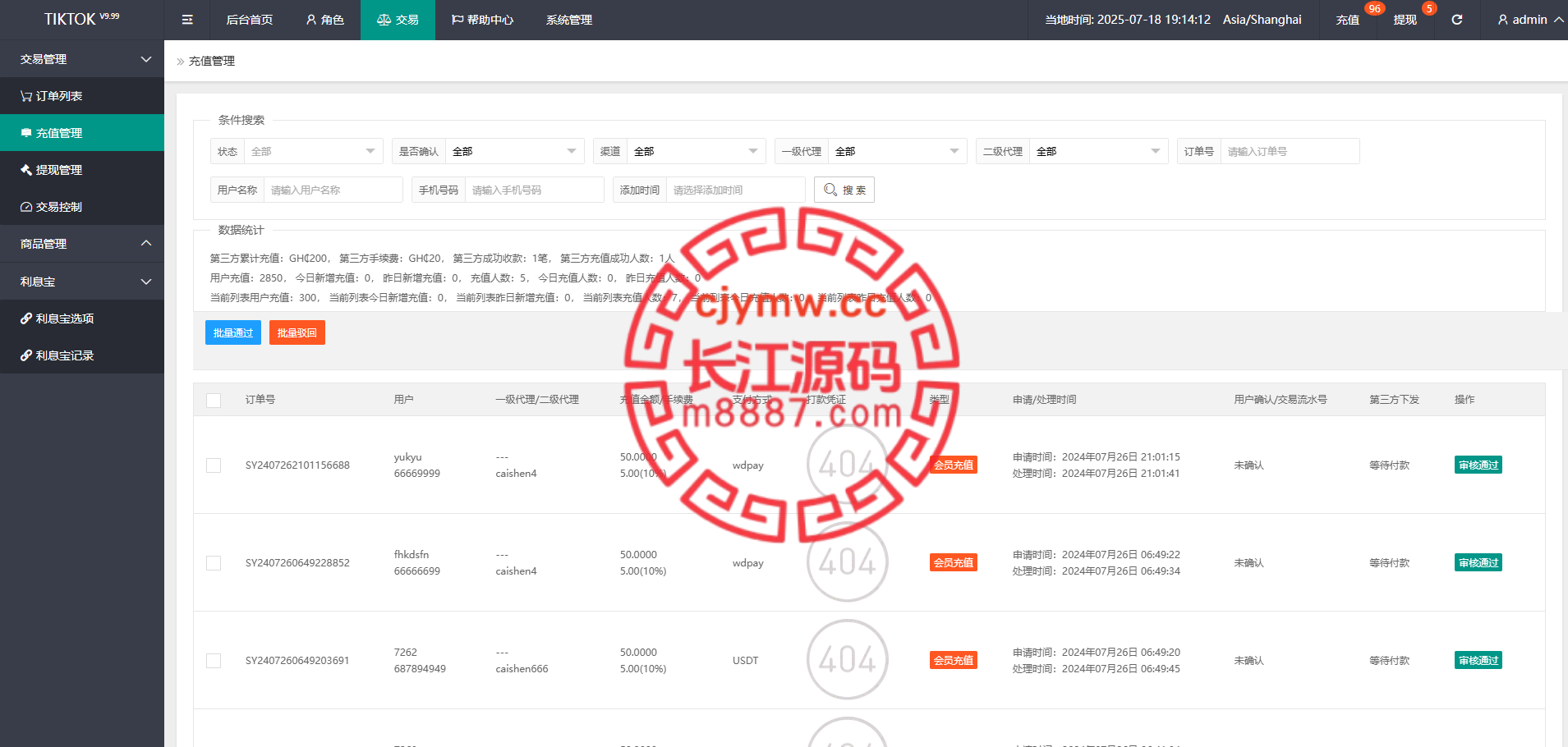Click the 批量通过 button
Viewport: 1568px width, 747px height.
(233, 332)
